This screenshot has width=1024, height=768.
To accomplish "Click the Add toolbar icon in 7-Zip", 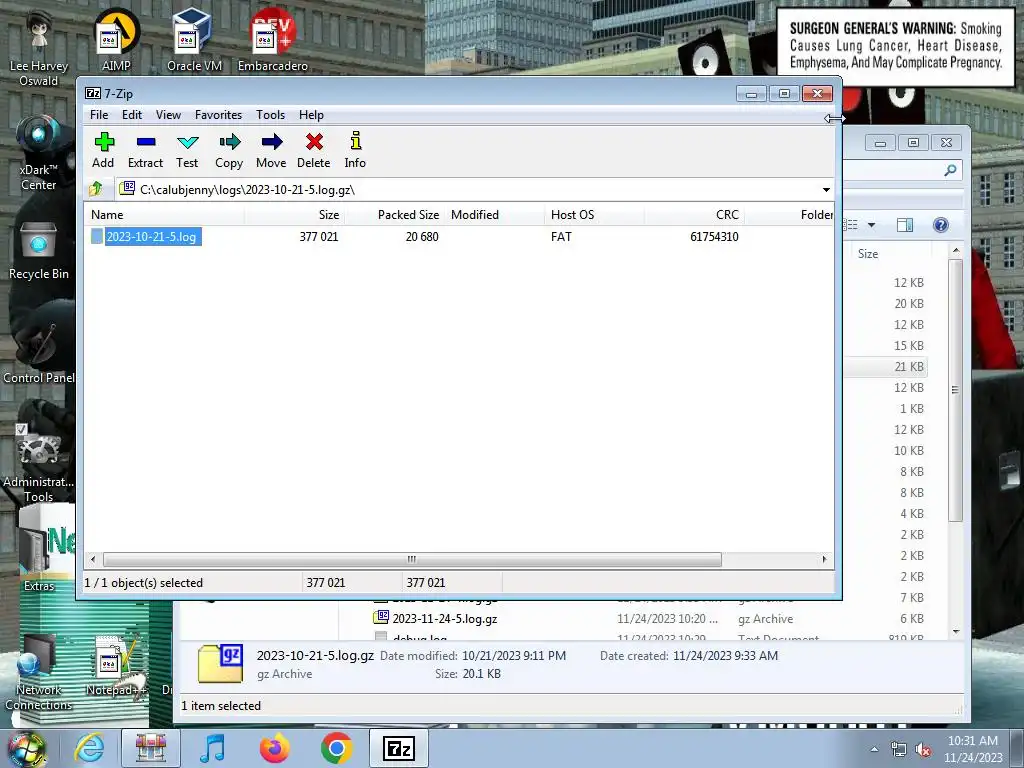I will [103, 150].
